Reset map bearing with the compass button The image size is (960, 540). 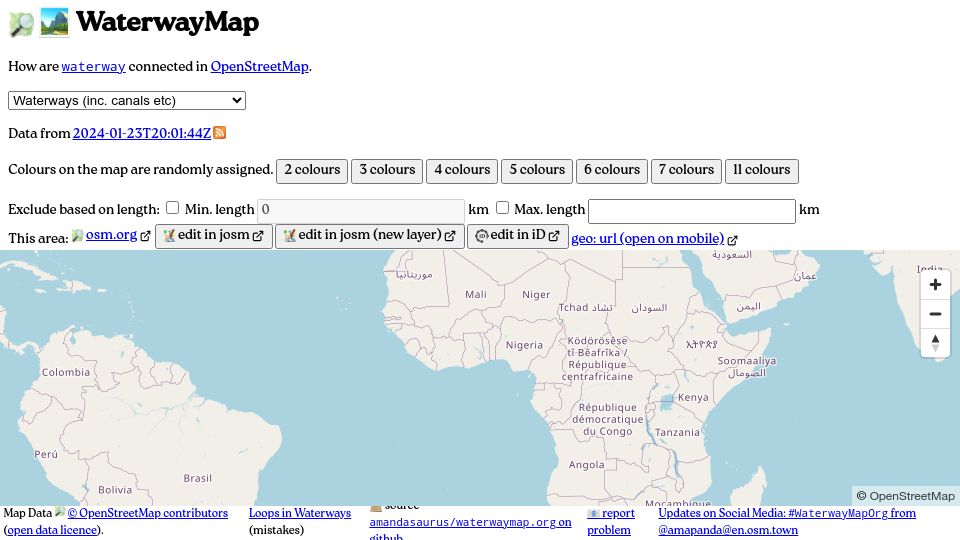tap(935, 343)
